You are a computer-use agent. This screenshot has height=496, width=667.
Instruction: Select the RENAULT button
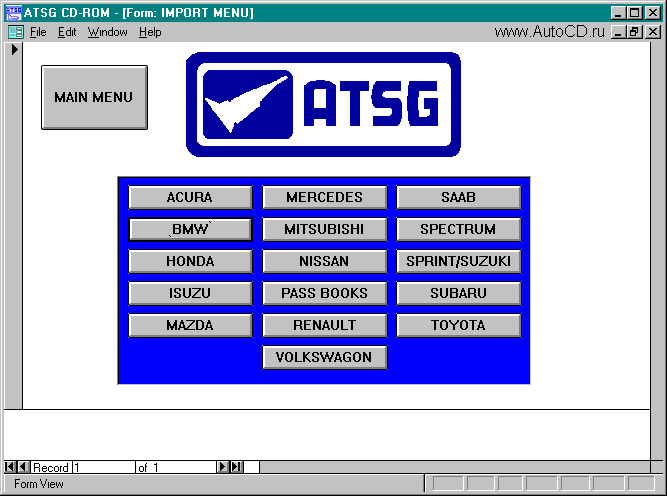click(x=325, y=325)
